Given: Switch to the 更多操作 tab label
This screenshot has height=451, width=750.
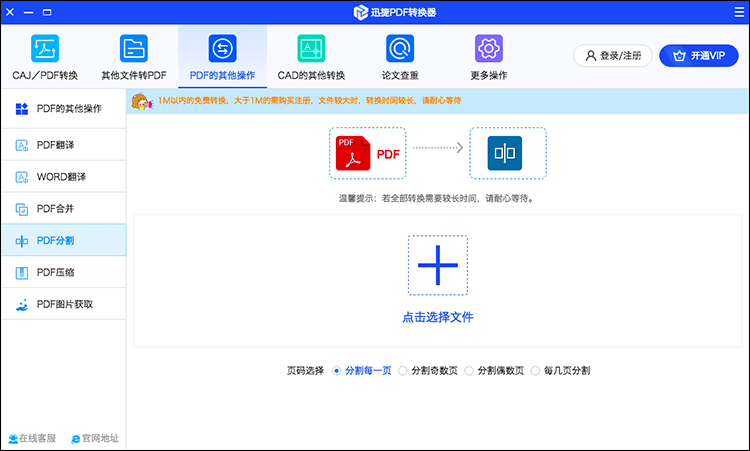Looking at the screenshot, I should click(x=489, y=76).
